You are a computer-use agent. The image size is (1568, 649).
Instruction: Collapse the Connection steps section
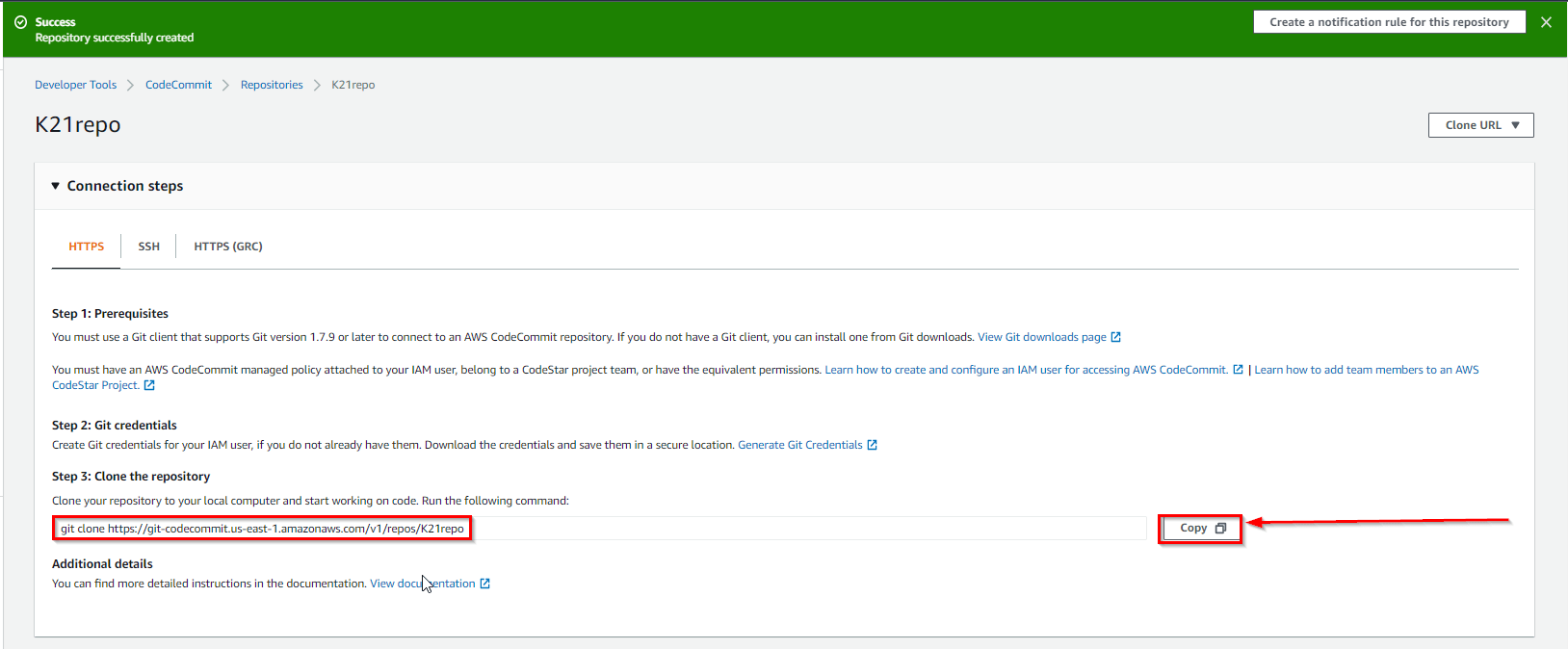click(x=56, y=186)
